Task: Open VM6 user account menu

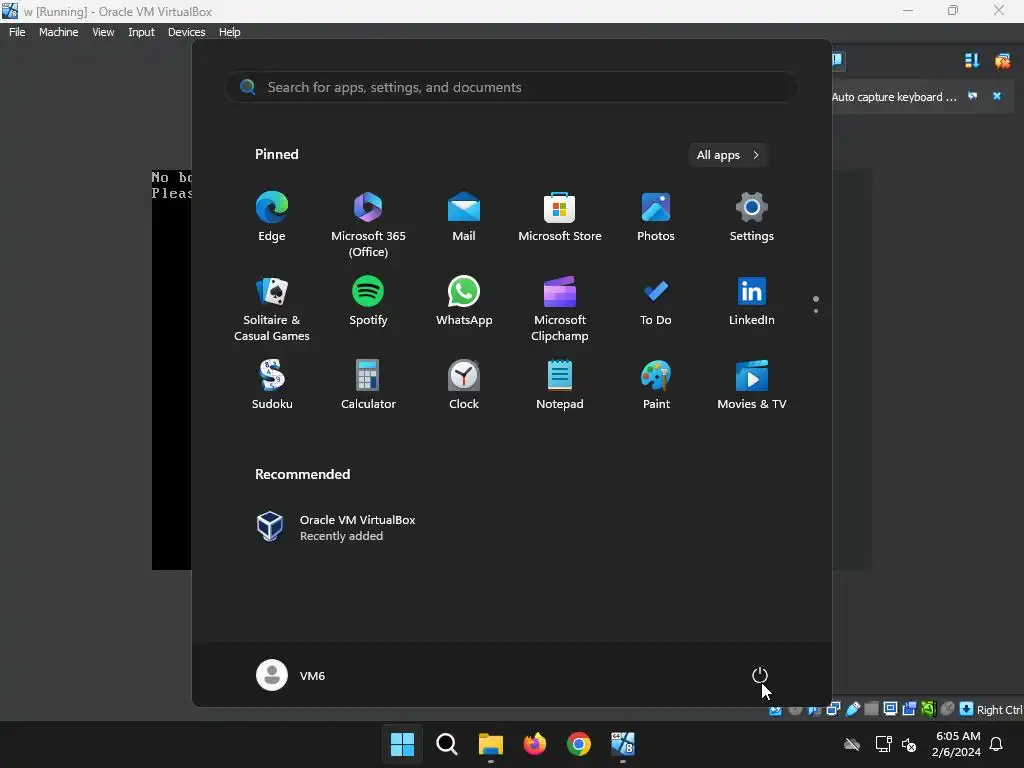Action: [291, 675]
